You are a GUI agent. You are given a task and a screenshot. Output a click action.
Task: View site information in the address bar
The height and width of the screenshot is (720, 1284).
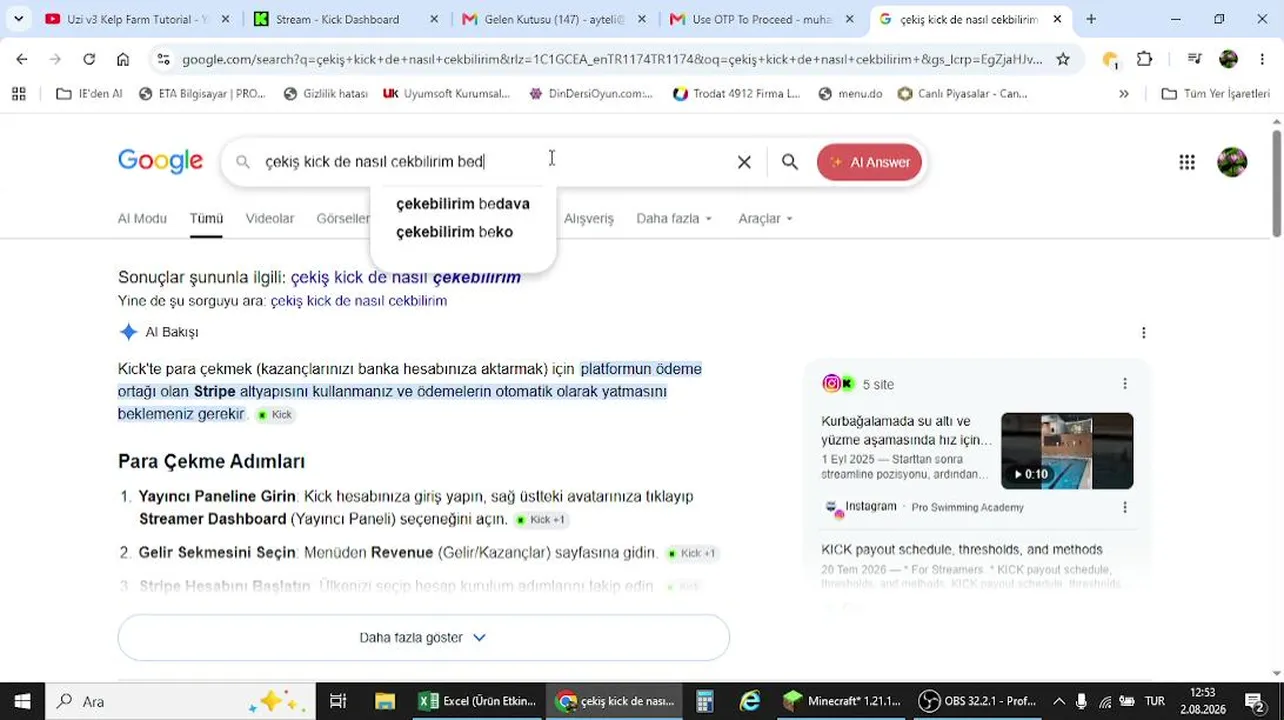coord(164,59)
